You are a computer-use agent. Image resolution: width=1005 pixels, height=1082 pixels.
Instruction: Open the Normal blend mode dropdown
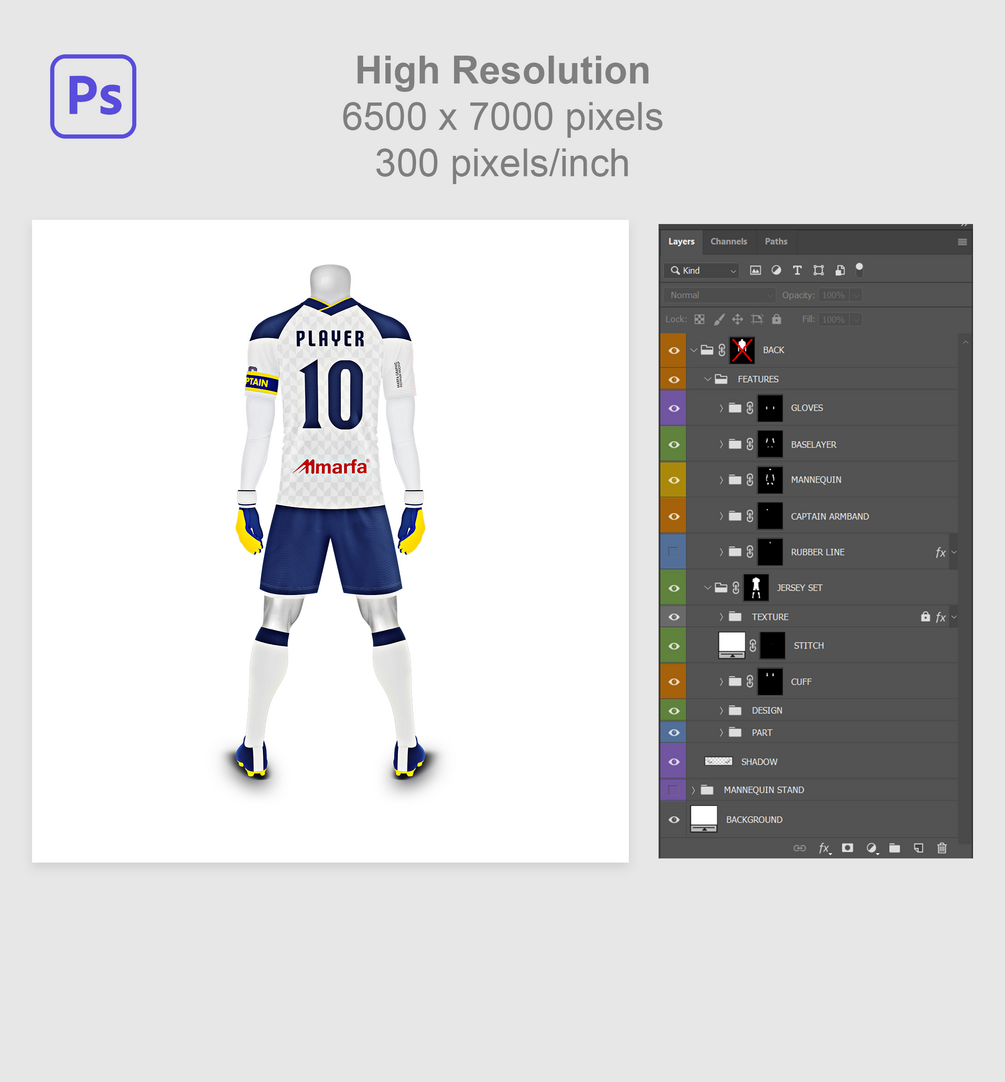(720, 295)
